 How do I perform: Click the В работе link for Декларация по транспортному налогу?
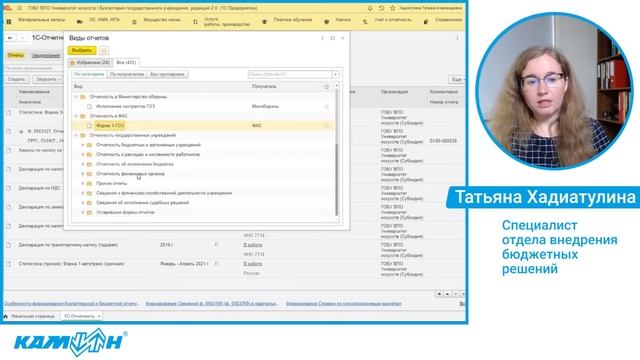pyautogui.click(x=253, y=245)
